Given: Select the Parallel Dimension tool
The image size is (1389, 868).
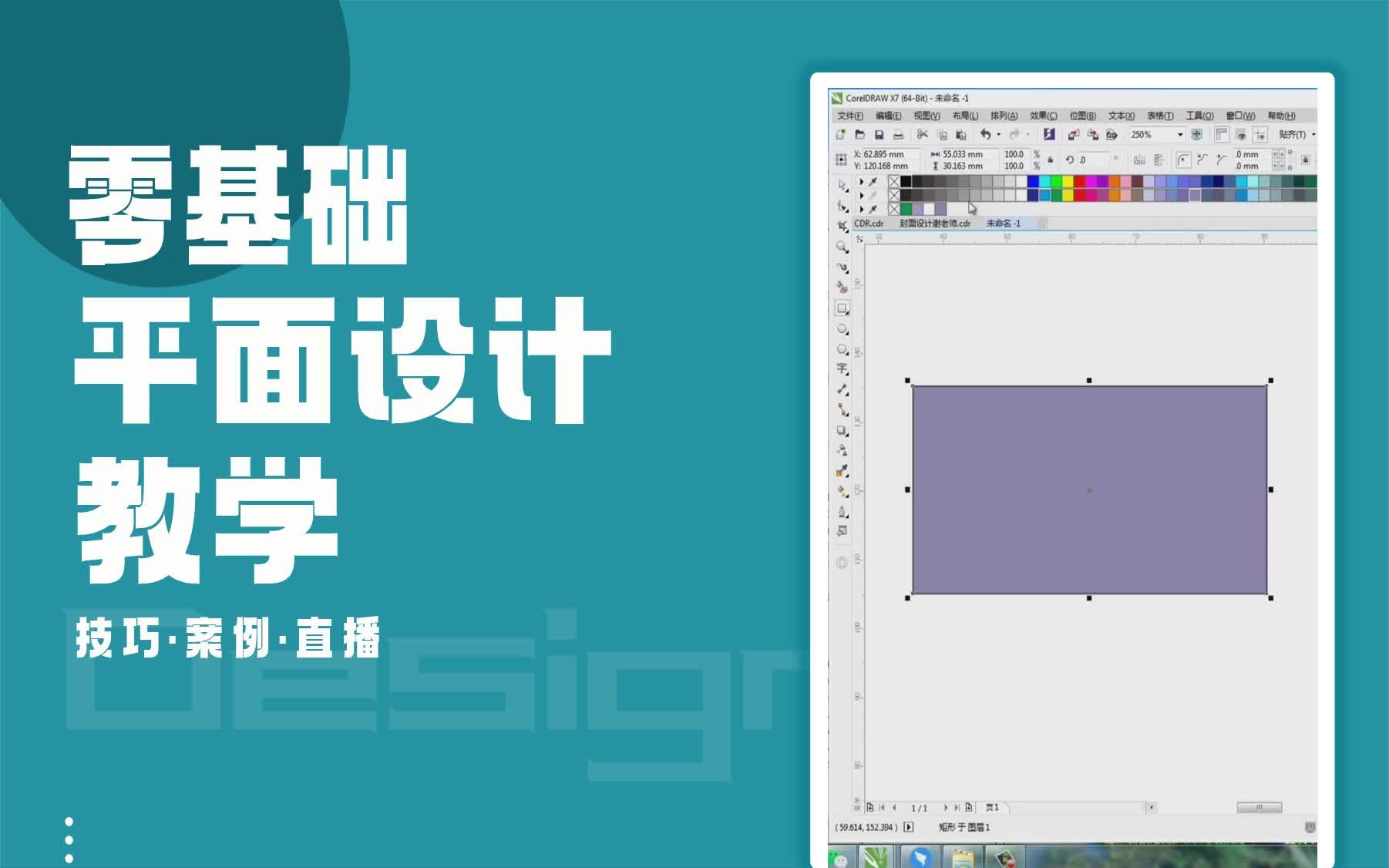Looking at the screenshot, I should tap(842, 389).
